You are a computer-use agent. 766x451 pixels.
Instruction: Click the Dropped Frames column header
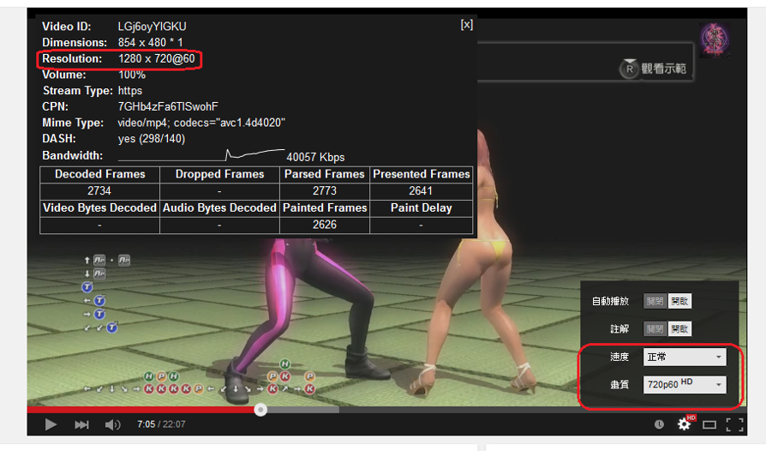coord(219,174)
